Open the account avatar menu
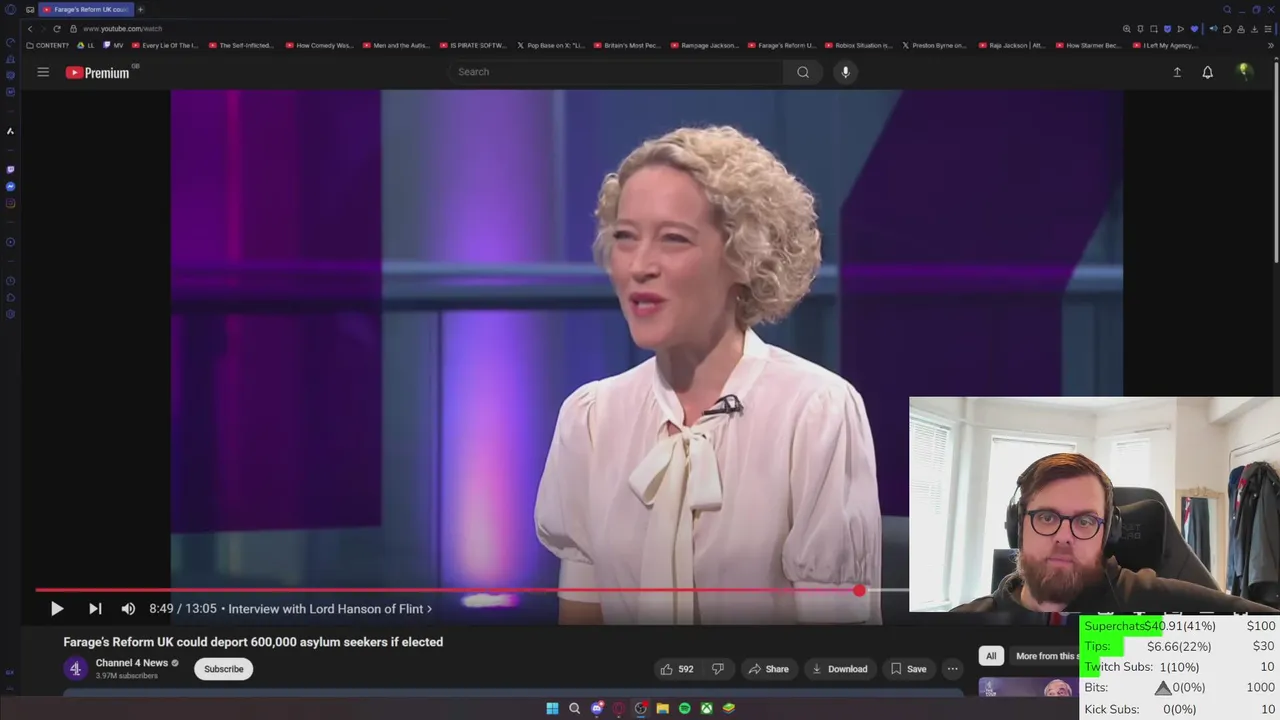Image resolution: width=1280 pixels, height=720 pixels. pos(1244,71)
